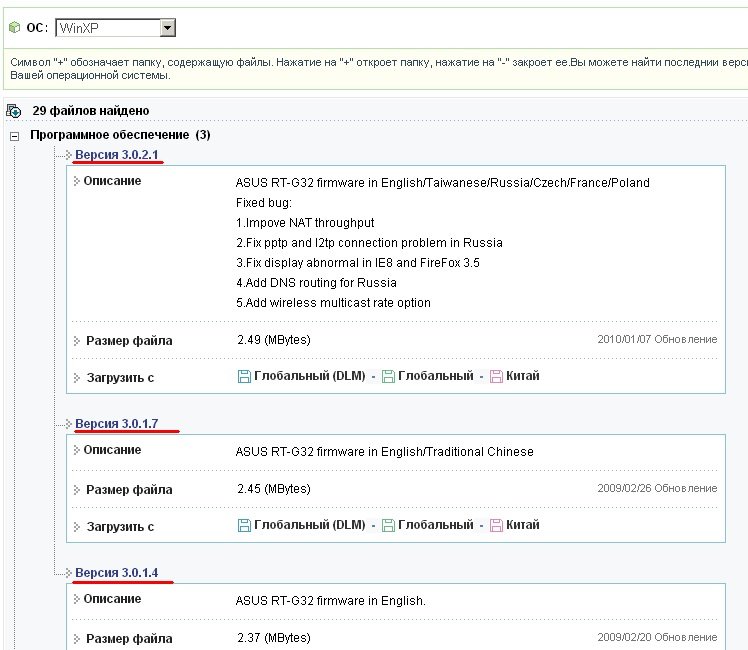
Task: Click the 2.49 (MBytes) file size value
Action: point(274,340)
